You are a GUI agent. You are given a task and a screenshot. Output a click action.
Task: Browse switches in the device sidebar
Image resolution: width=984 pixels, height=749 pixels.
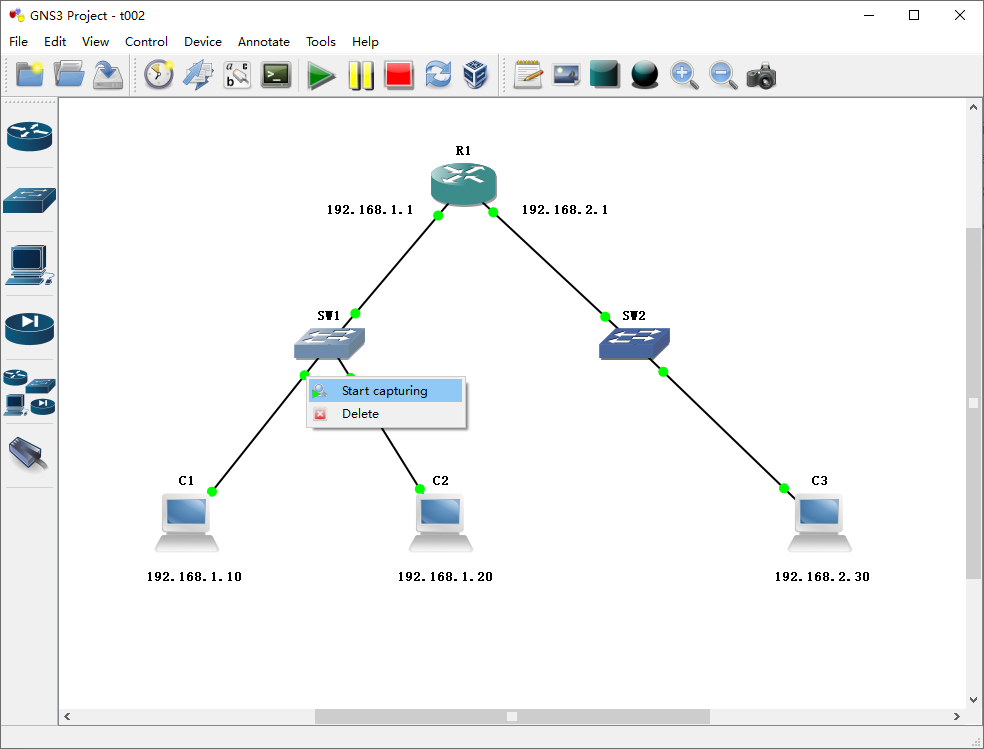coord(29,201)
